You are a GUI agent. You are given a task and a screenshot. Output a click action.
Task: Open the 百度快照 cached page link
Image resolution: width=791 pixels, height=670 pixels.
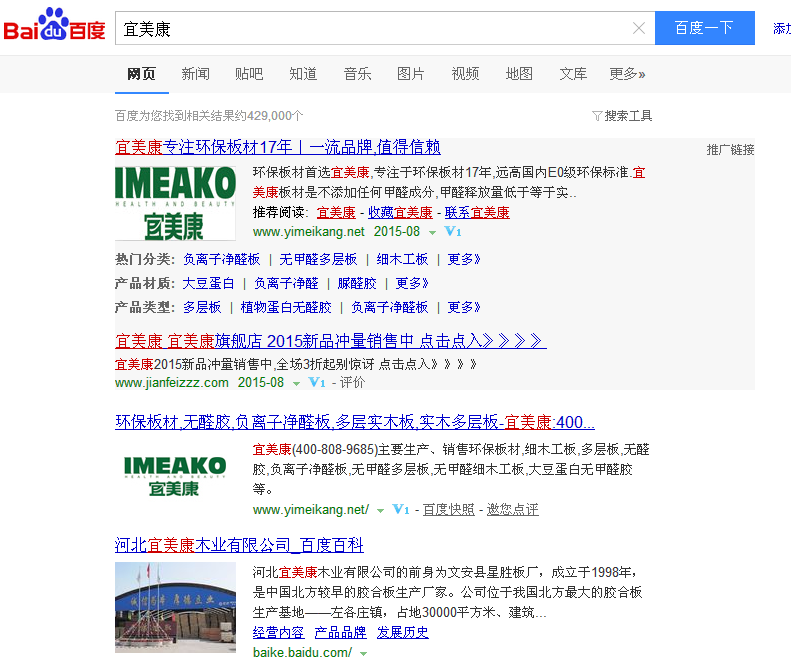[x=448, y=510]
